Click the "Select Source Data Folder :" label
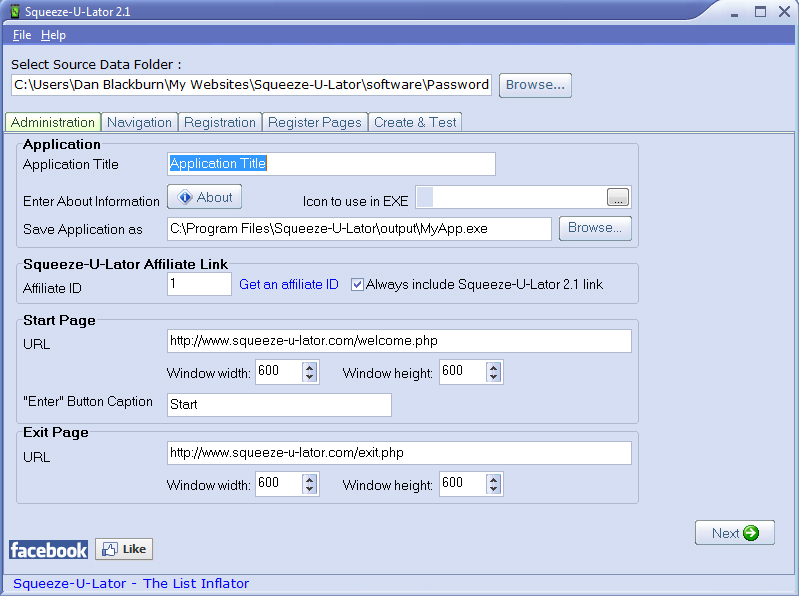Screen dimensions: 800x596 coord(96,65)
